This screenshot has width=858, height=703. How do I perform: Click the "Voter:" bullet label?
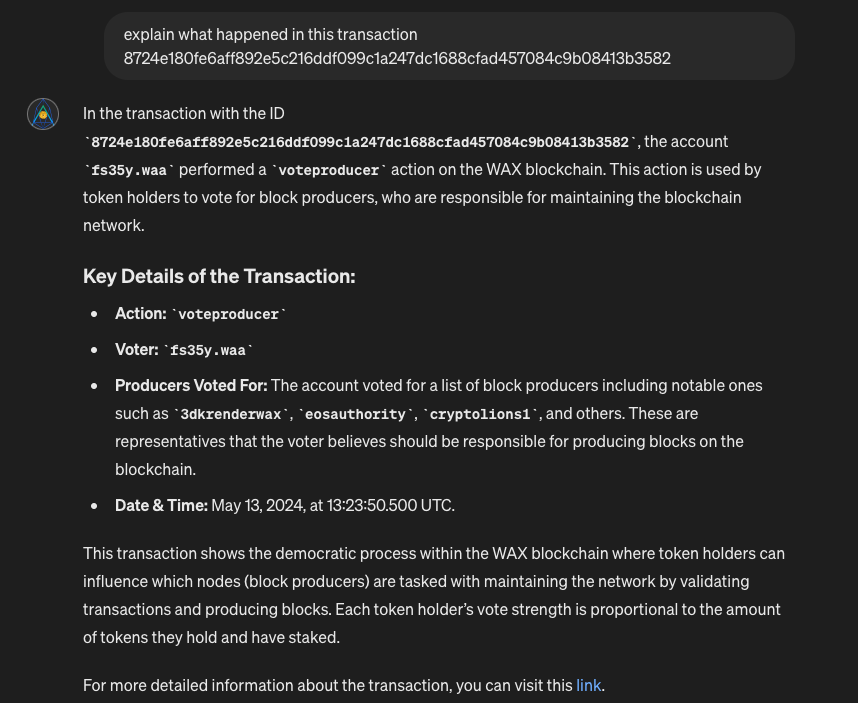click(136, 349)
